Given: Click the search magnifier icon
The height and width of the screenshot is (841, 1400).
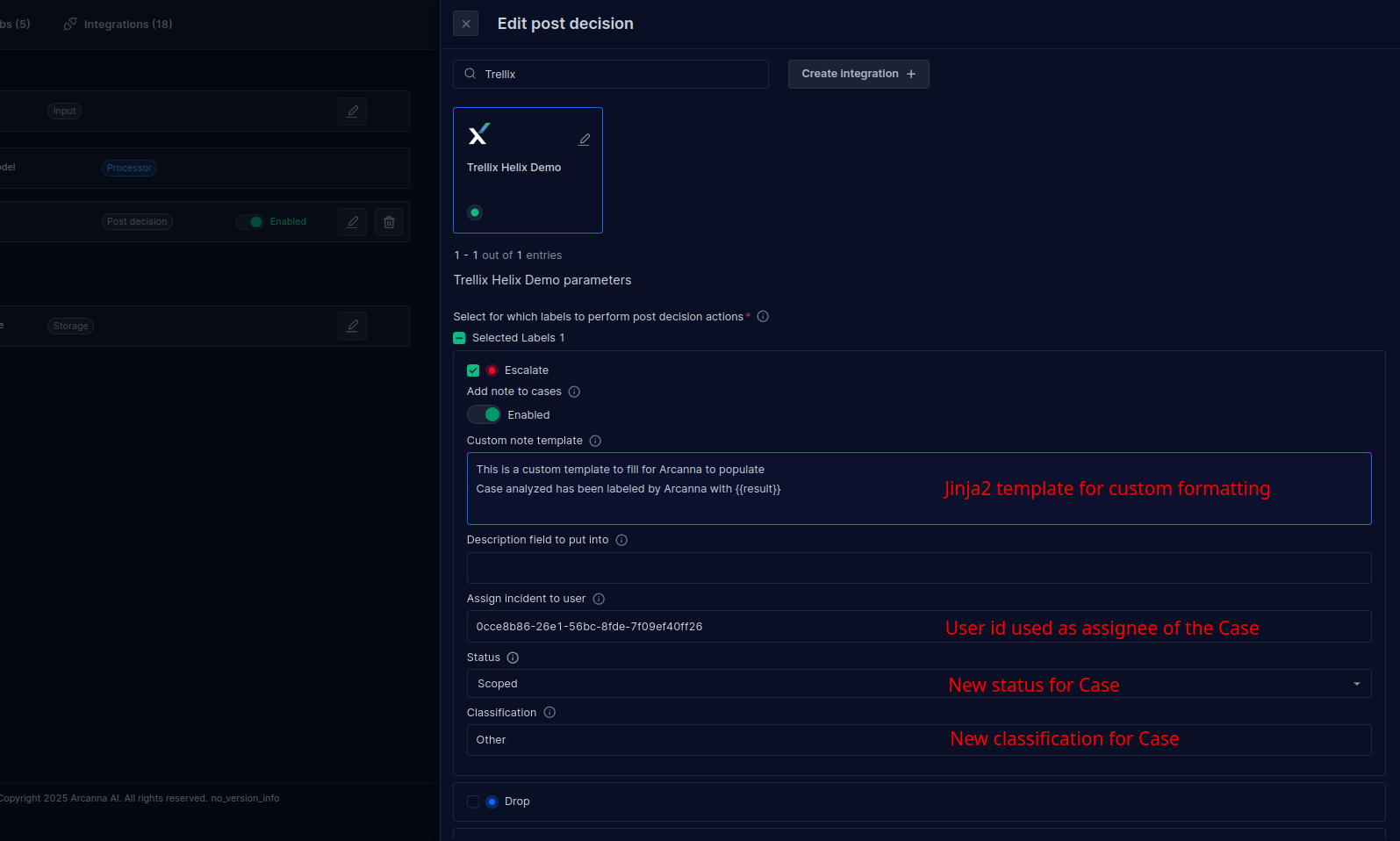Looking at the screenshot, I should point(470,74).
